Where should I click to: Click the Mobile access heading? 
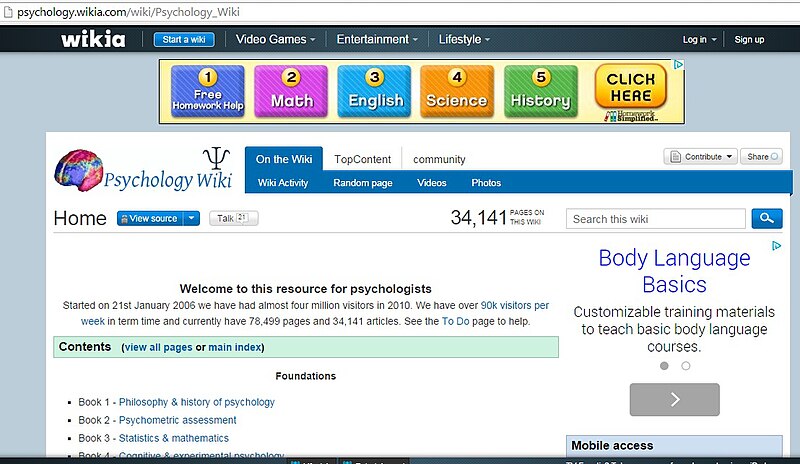click(612, 445)
